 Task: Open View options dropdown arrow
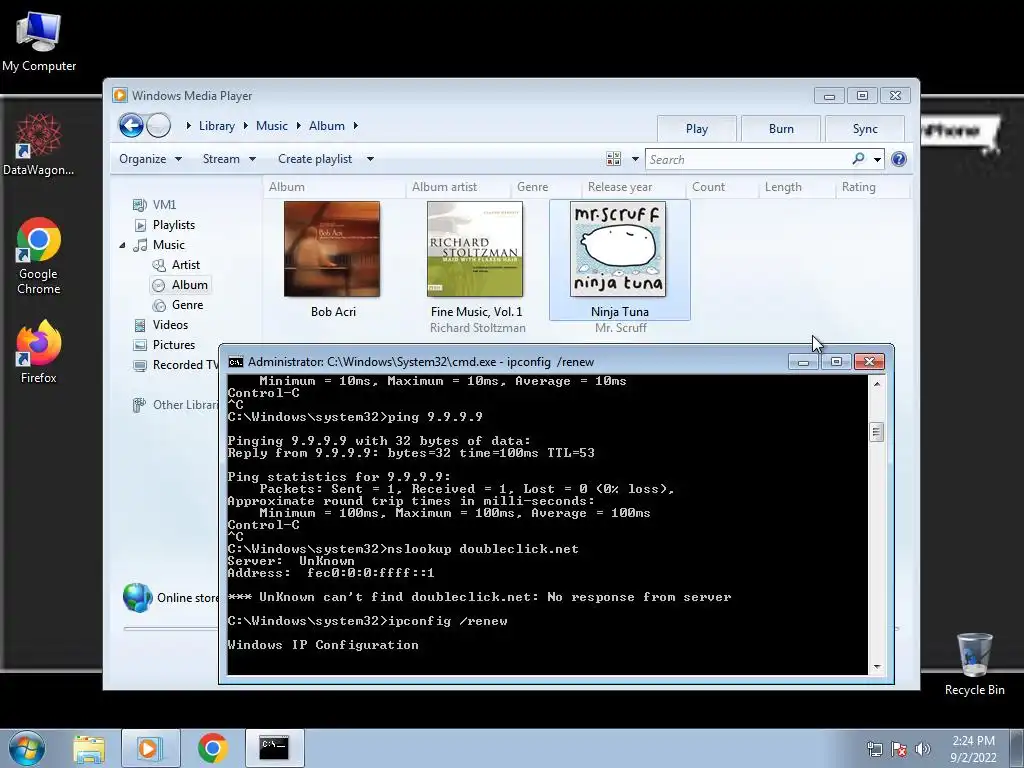click(635, 159)
